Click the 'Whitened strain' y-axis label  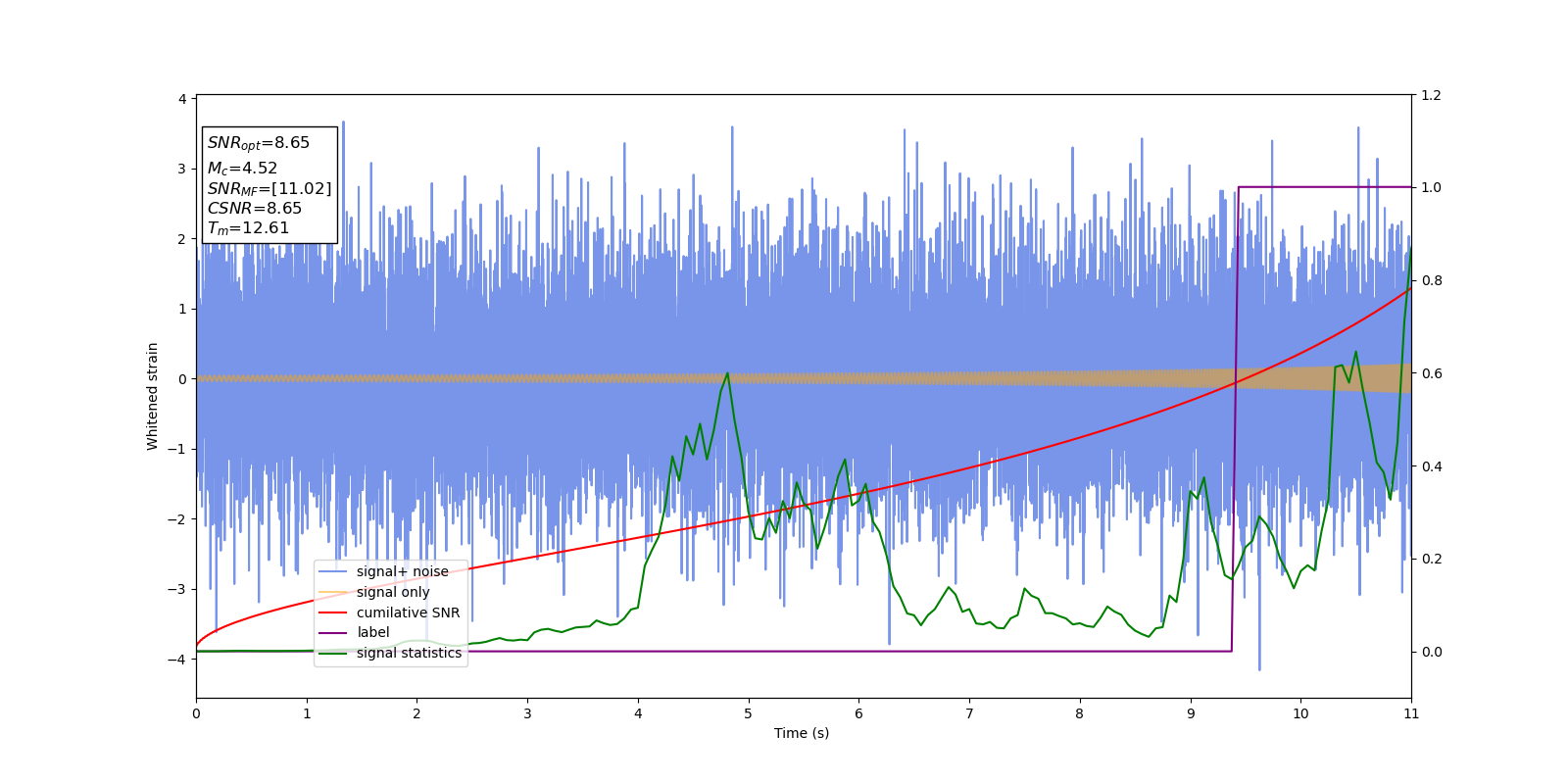[153, 396]
